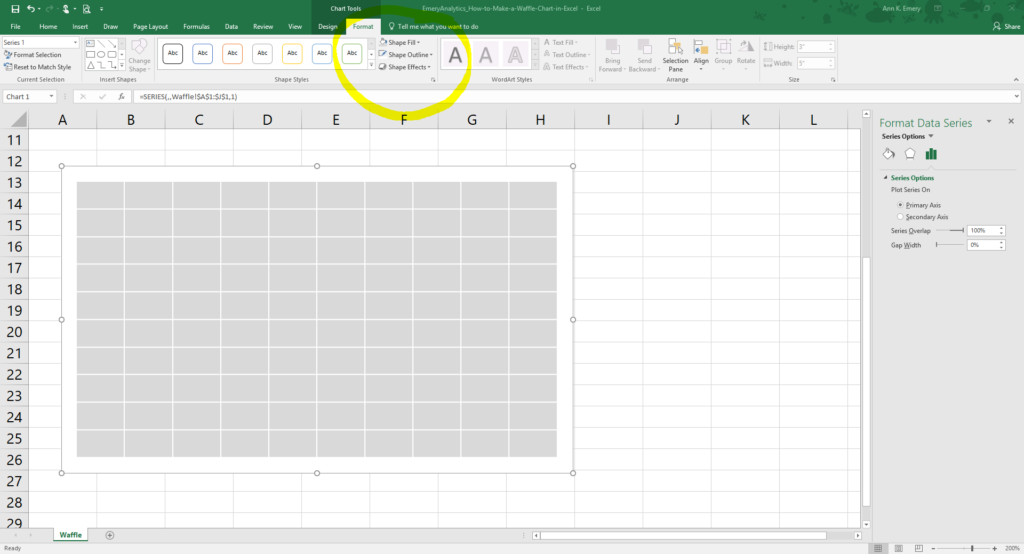Open the Name Box dropdown showing Chart 1
The width and height of the screenshot is (1024, 554).
pos(51,97)
